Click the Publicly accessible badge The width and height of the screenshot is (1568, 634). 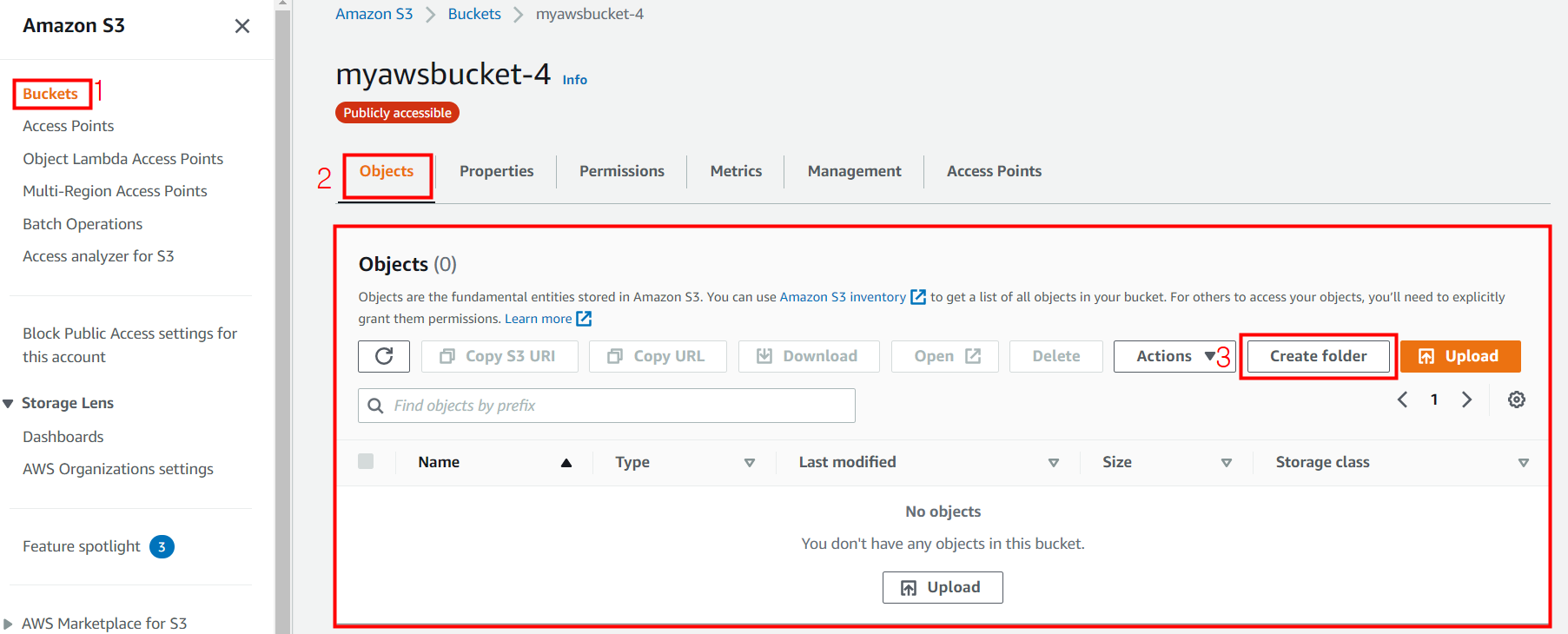(397, 113)
